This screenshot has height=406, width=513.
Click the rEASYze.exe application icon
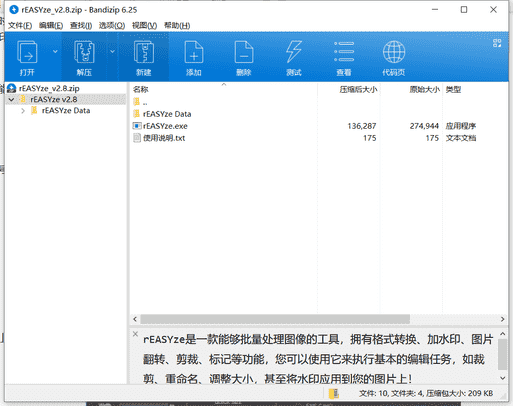(137, 126)
